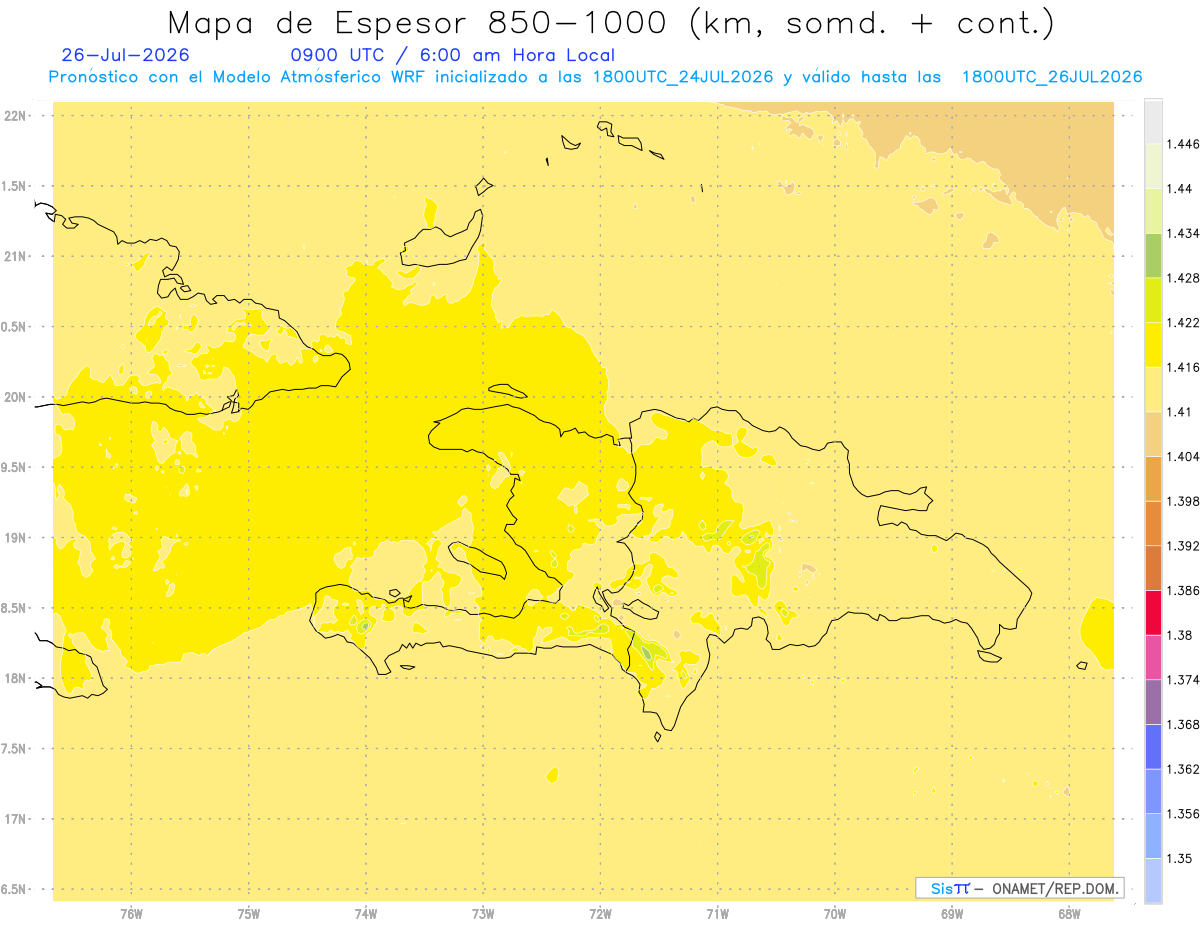1200x927 pixels.
Task: Click the blue legend swatch between 1.362 and 1.368
Action: click(1153, 746)
